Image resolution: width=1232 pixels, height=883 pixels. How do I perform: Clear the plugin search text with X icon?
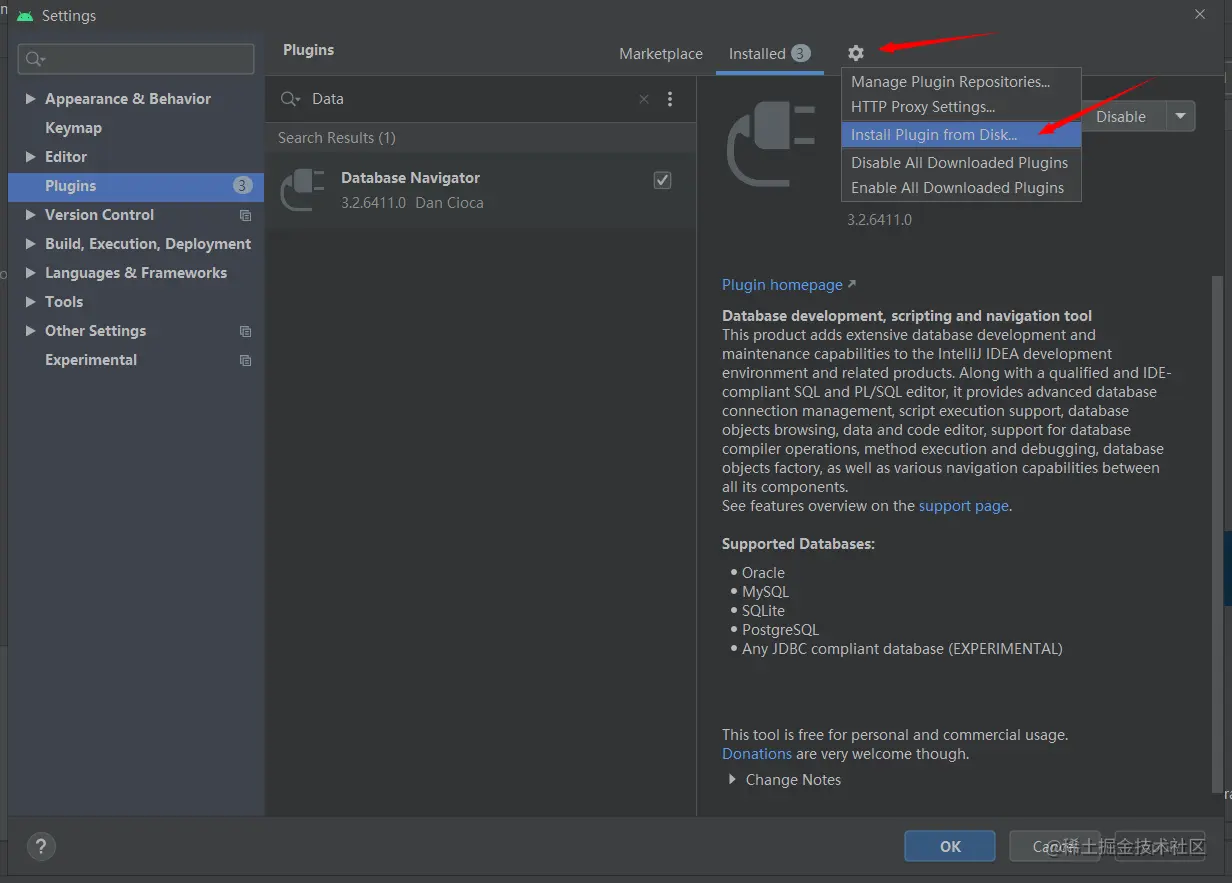pos(644,99)
